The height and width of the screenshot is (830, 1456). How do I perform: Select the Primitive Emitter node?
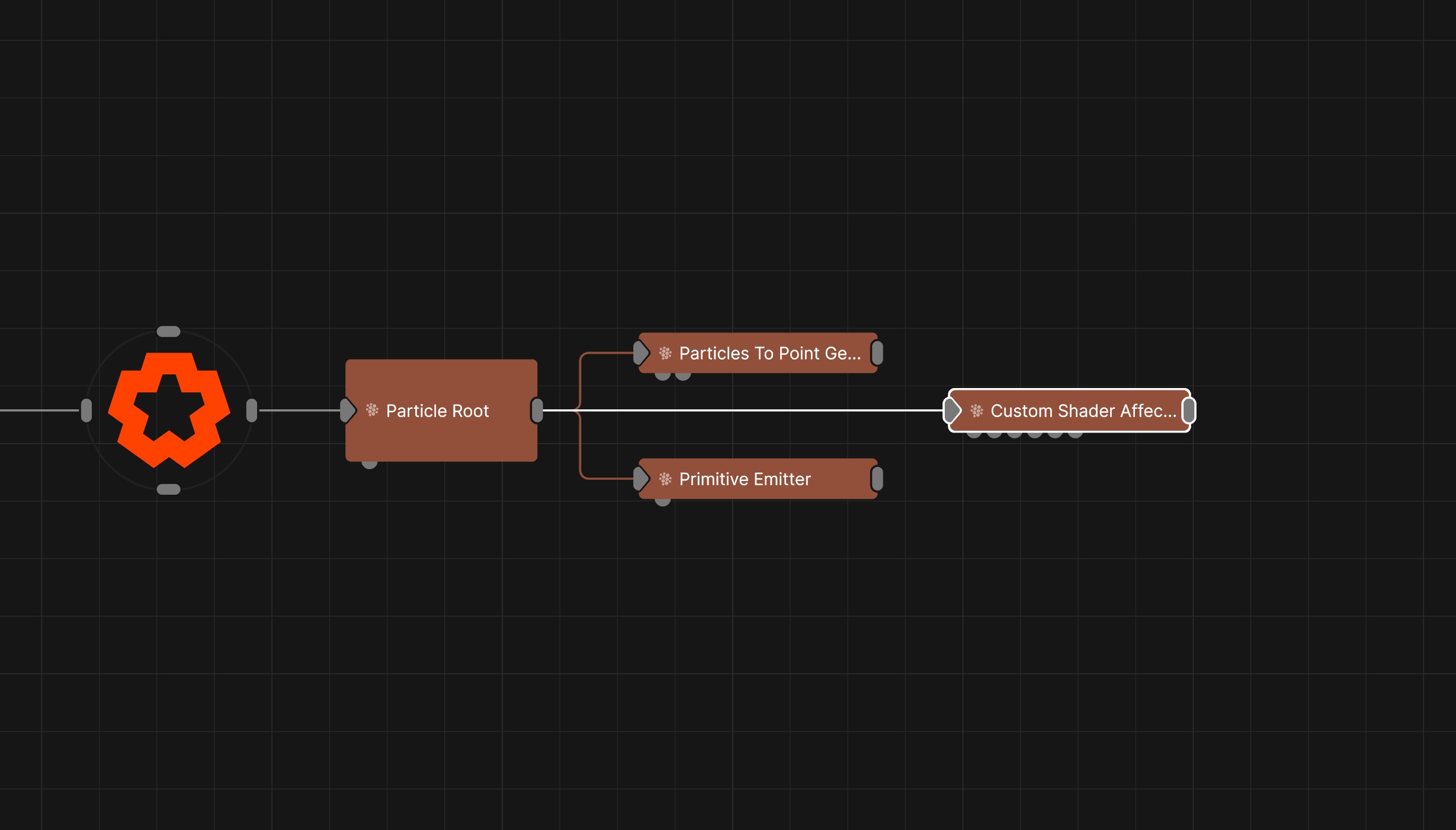(758, 479)
